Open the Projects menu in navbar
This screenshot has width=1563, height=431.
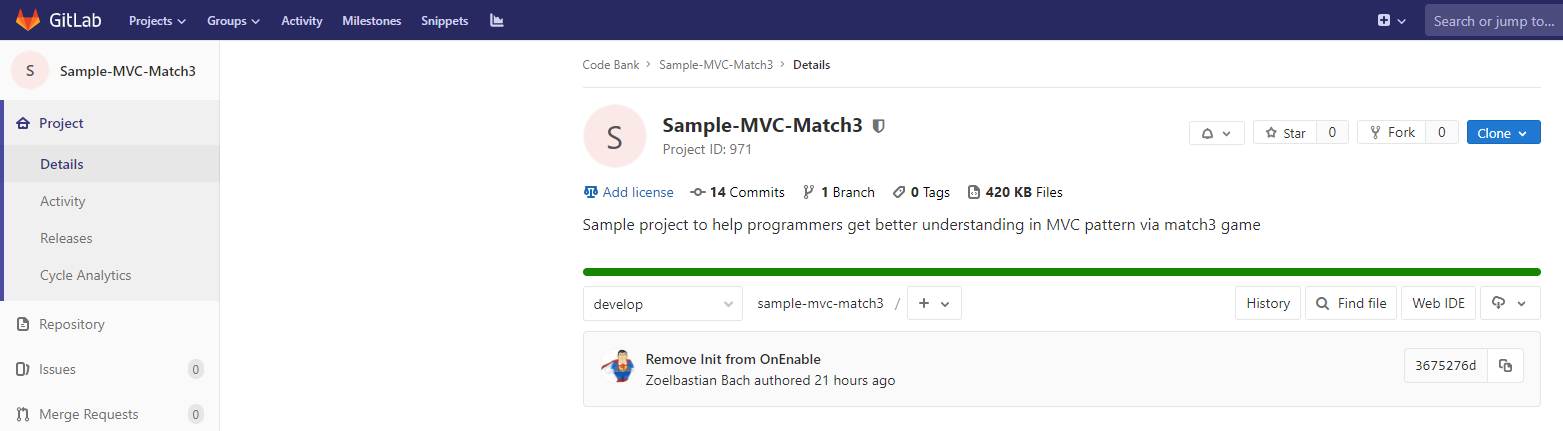(158, 20)
